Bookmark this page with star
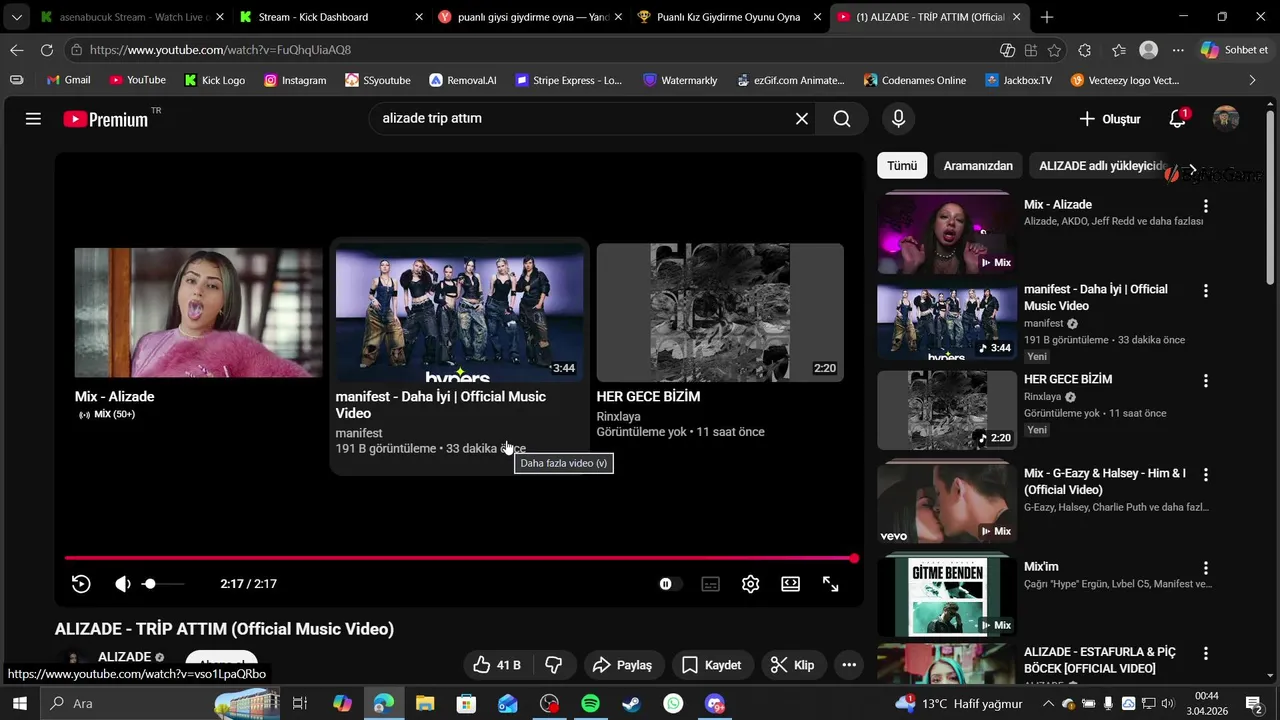The width and height of the screenshot is (1280, 720). pyautogui.click(x=1054, y=50)
